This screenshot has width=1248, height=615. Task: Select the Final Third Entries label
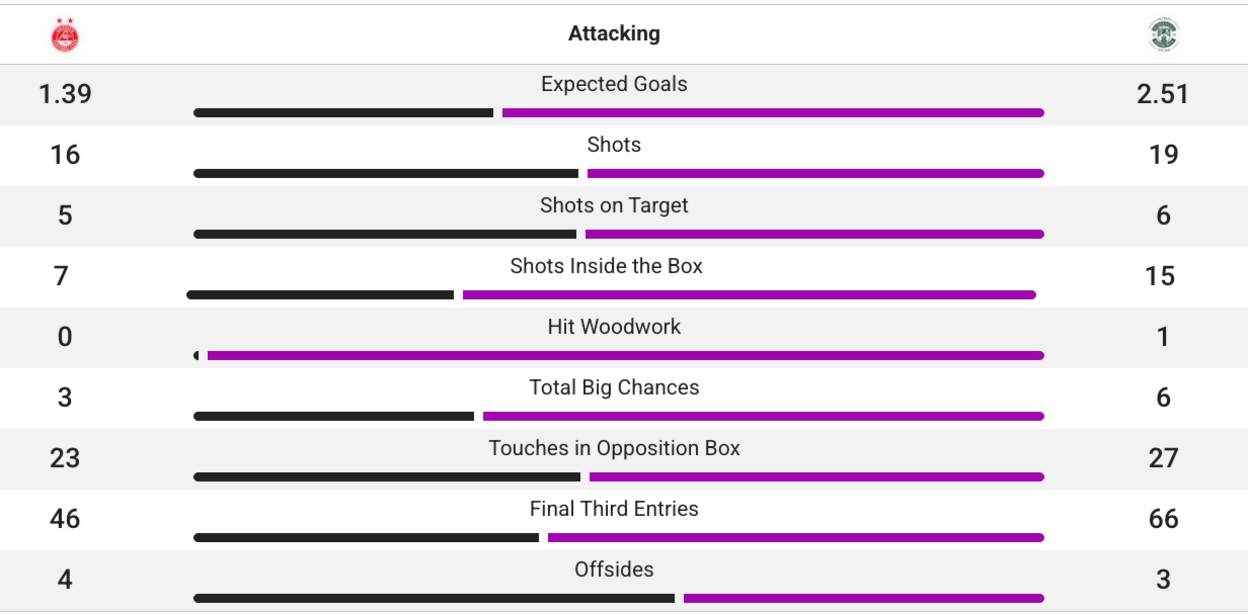(x=614, y=509)
